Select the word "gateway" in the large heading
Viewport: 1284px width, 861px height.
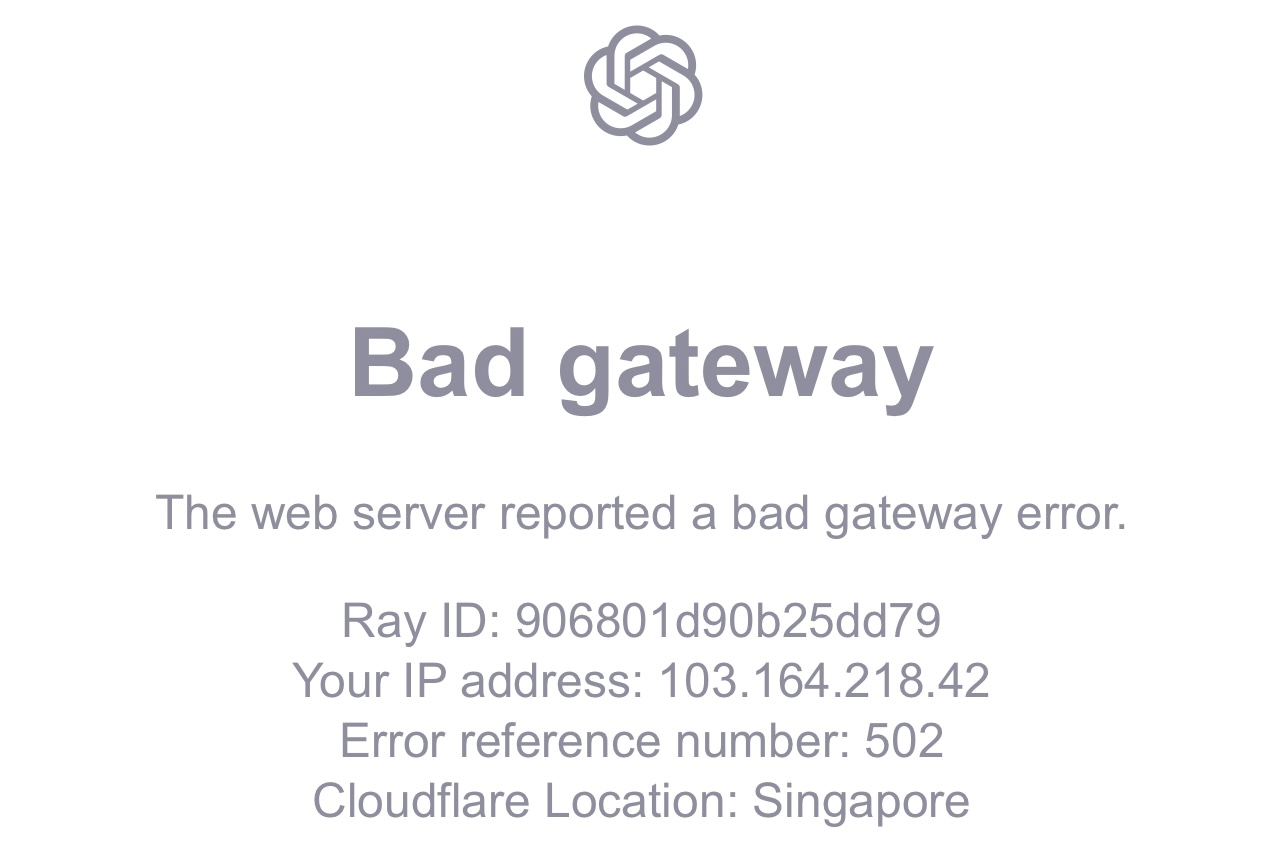[746, 372]
